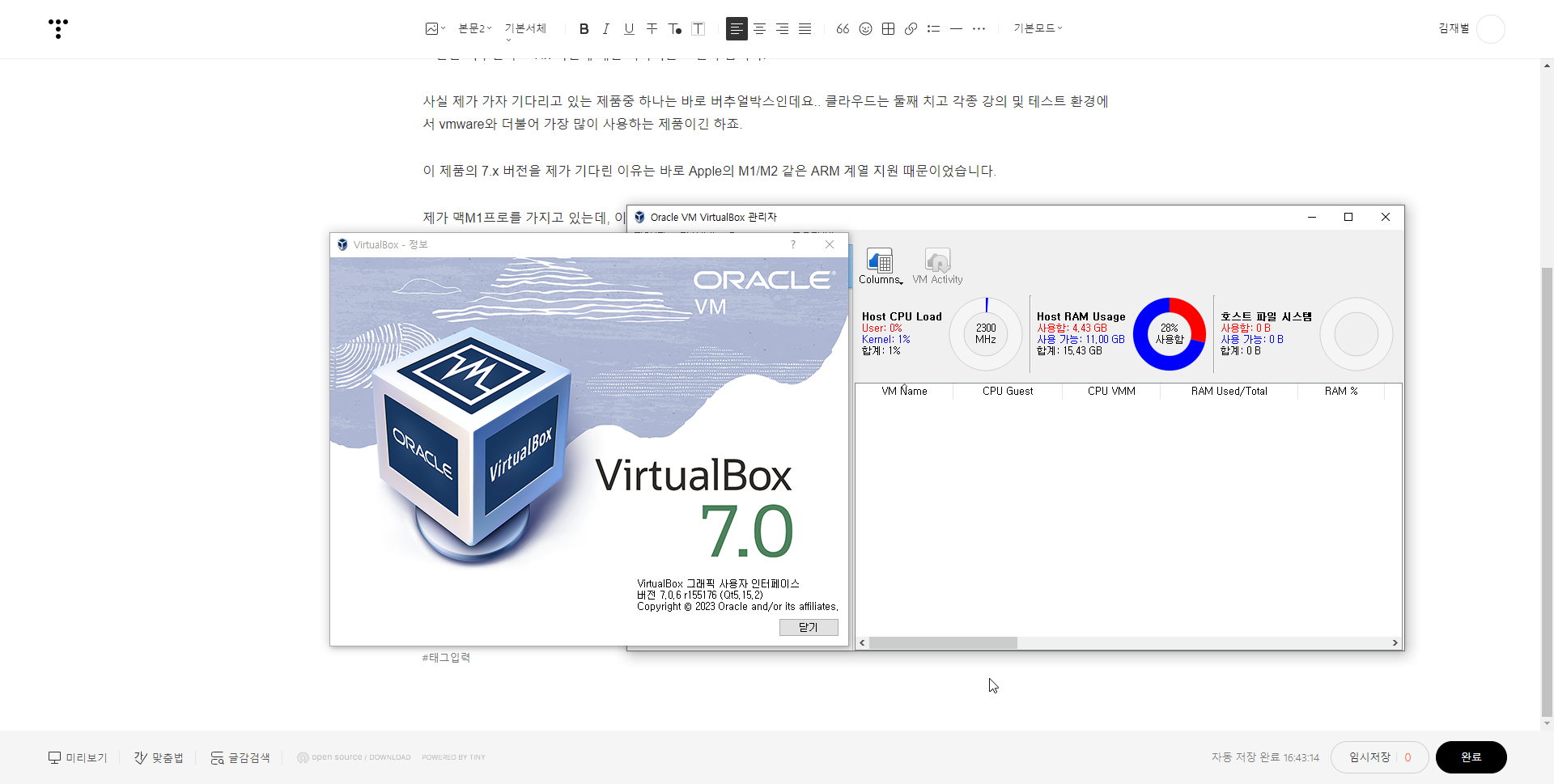Image resolution: width=1554 pixels, height=784 pixels.
Task: Align text center
Action: (x=759, y=28)
